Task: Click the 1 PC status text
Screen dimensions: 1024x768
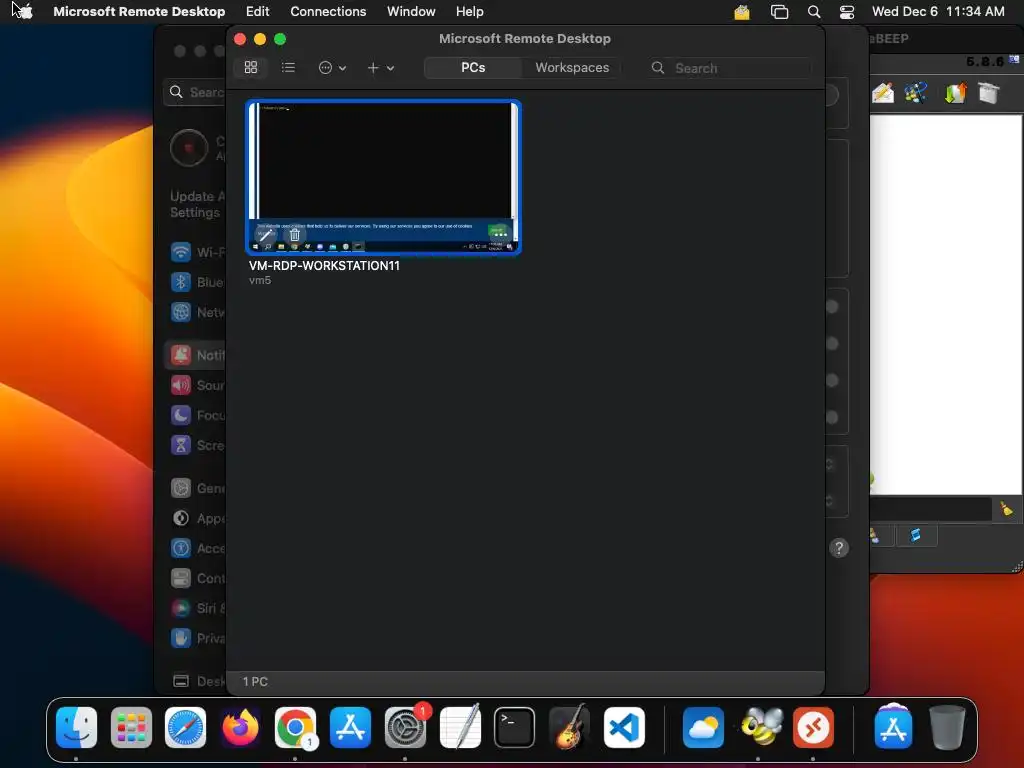Action: coord(255,681)
